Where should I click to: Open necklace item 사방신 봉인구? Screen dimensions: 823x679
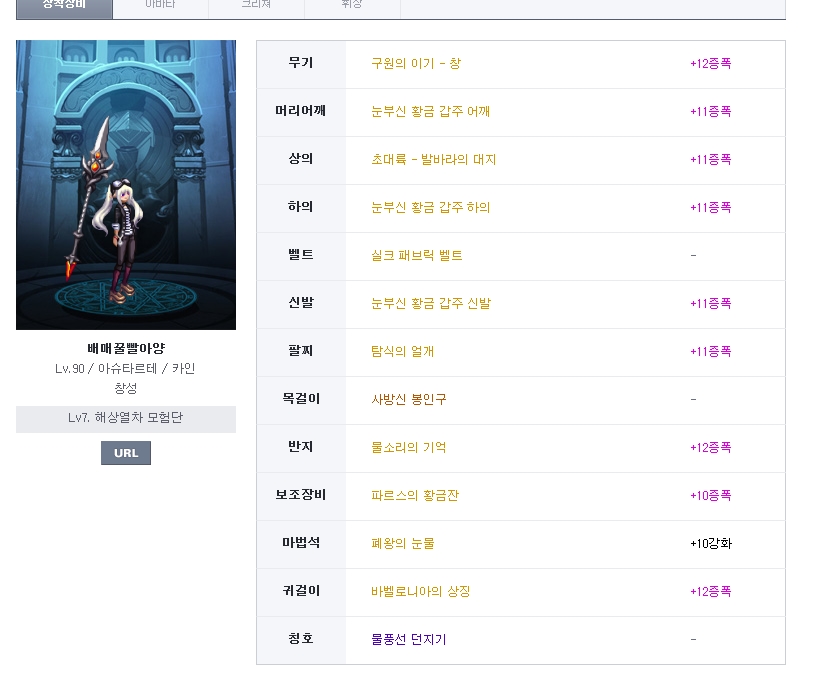tap(408, 400)
